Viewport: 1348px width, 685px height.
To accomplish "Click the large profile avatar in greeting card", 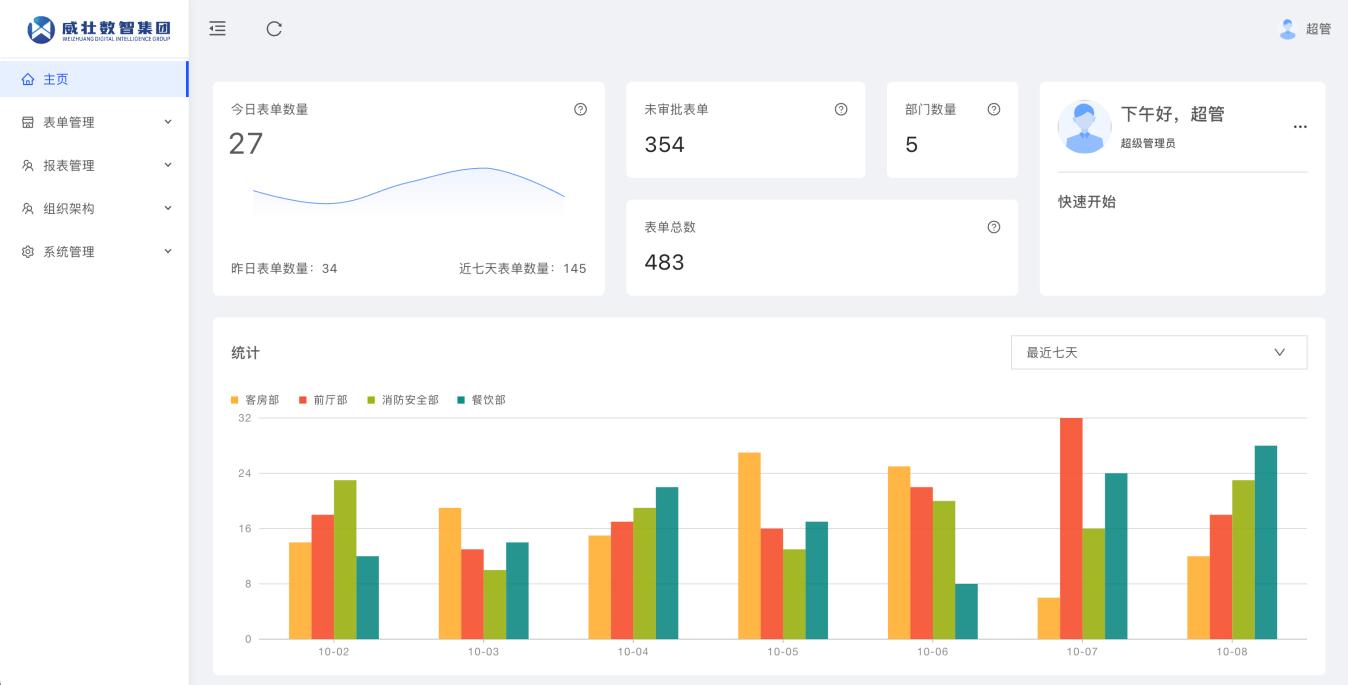I will tap(1084, 127).
